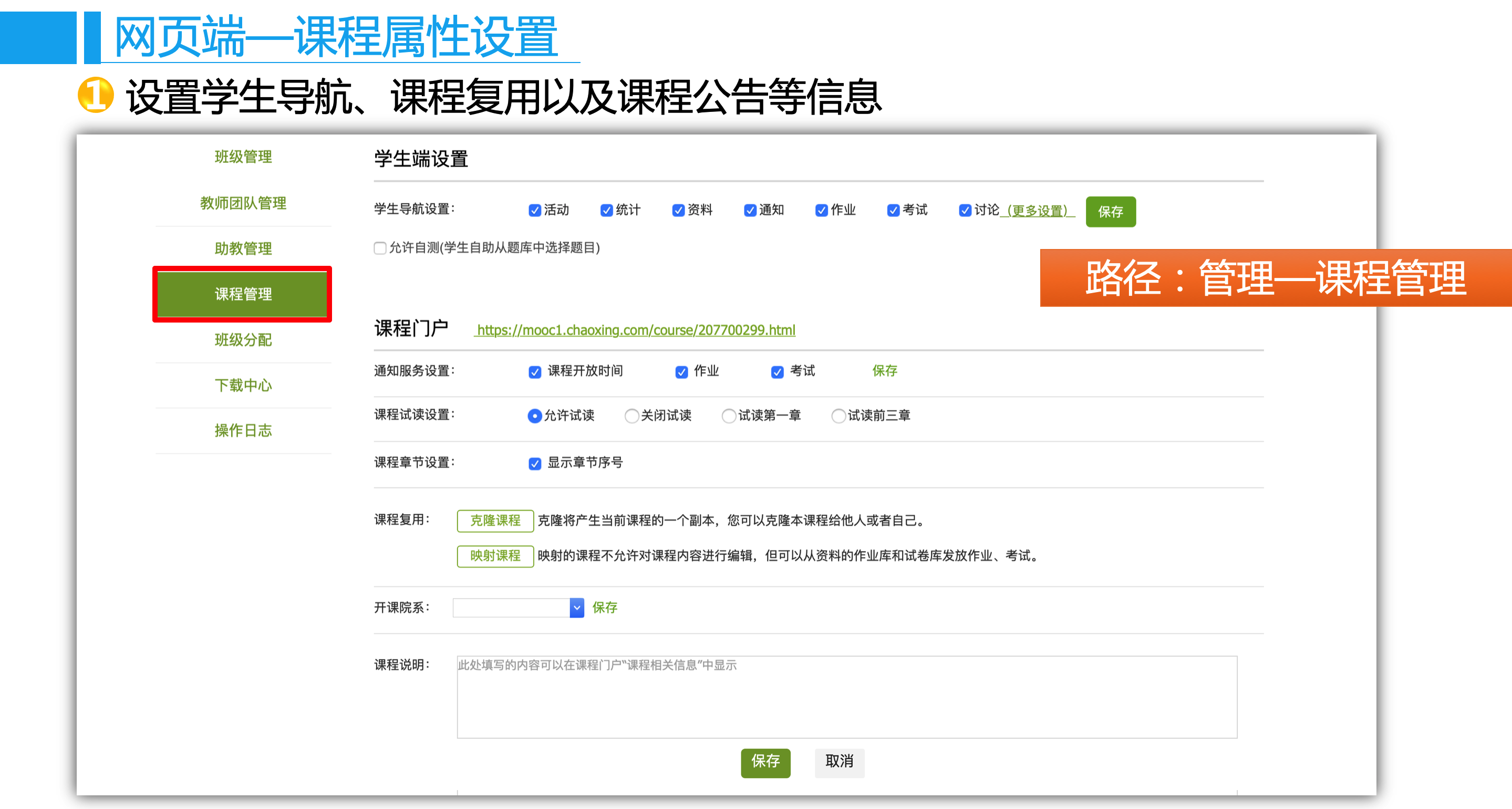Click inside the 课程说明 text area

click(x=846, y=699)
